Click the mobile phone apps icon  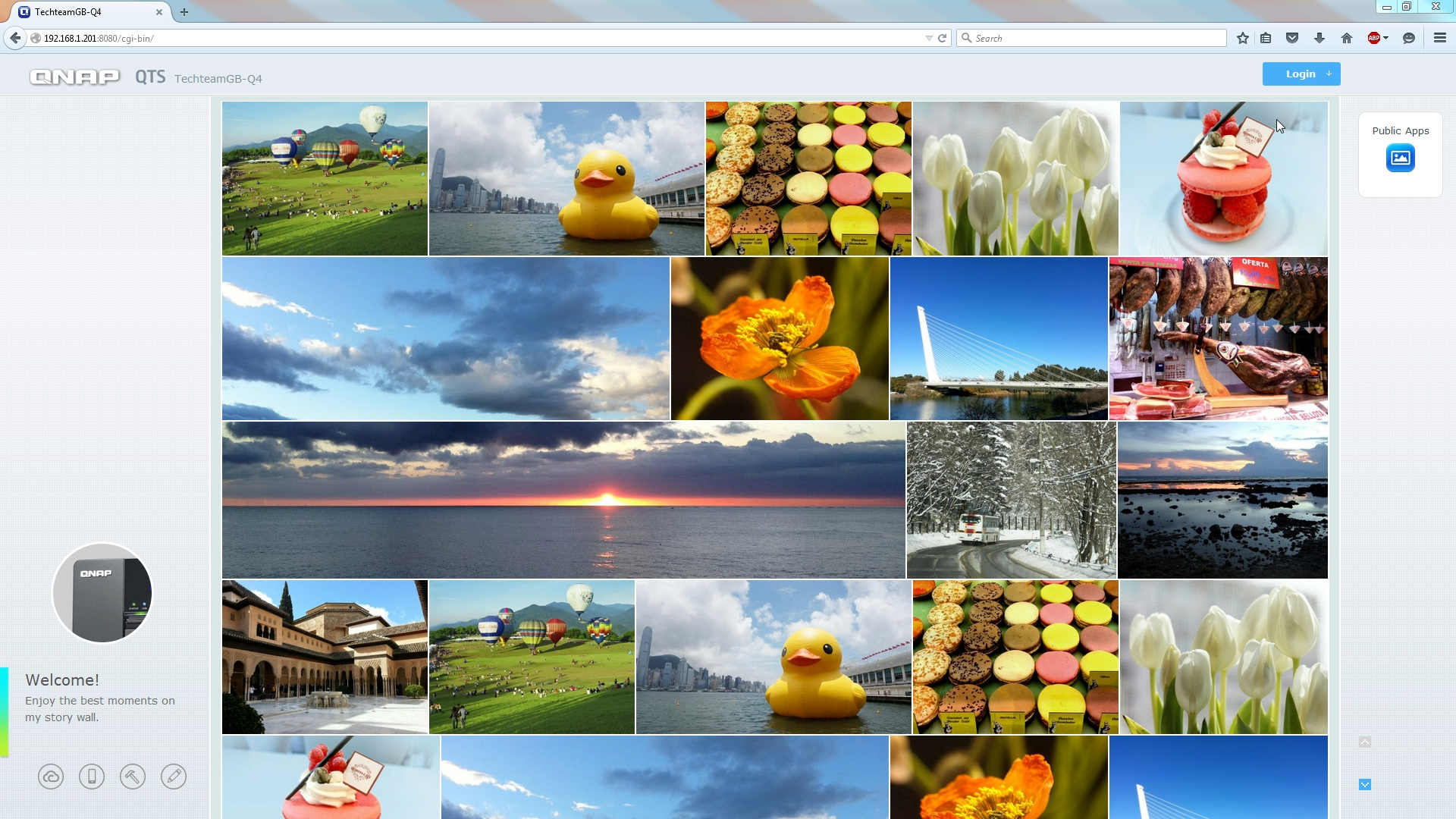click(92, 777)
